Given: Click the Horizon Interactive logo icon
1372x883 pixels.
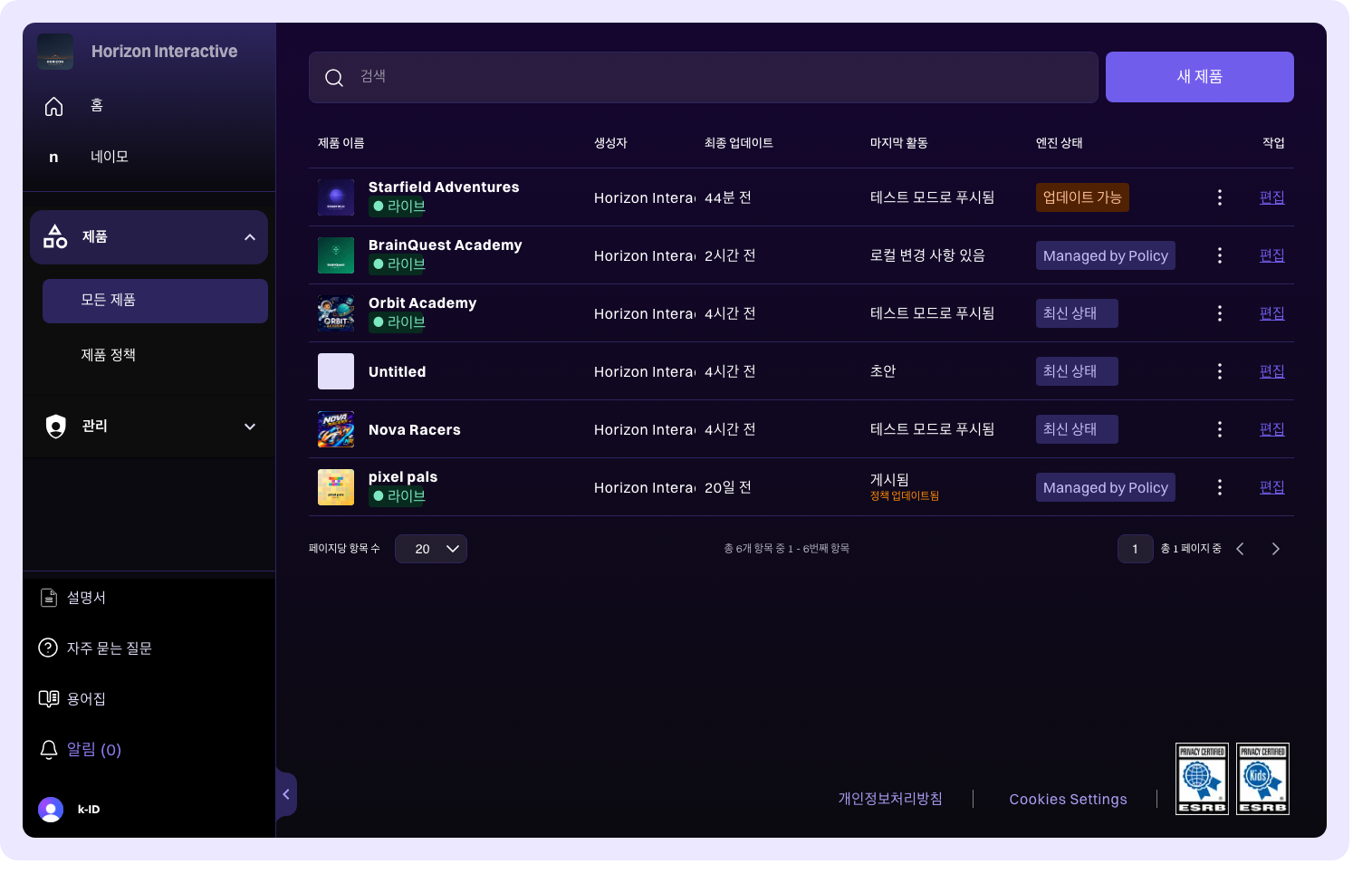Looking at the screenshot, I should coord(55,52).
